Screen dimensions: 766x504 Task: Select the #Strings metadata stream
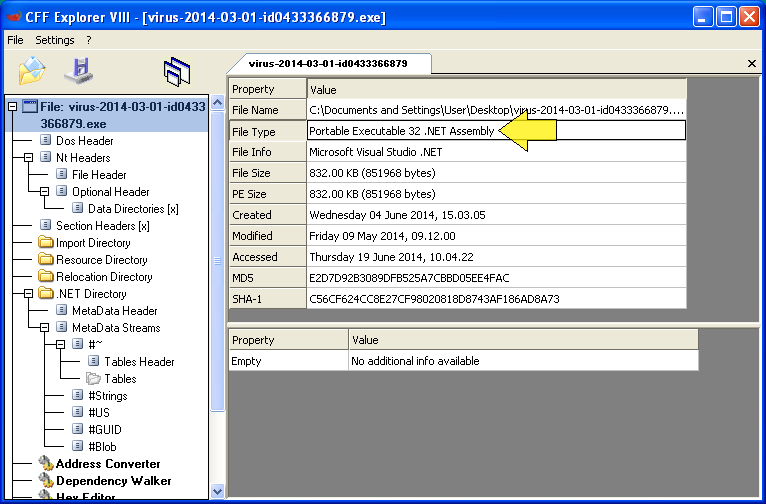107,396
